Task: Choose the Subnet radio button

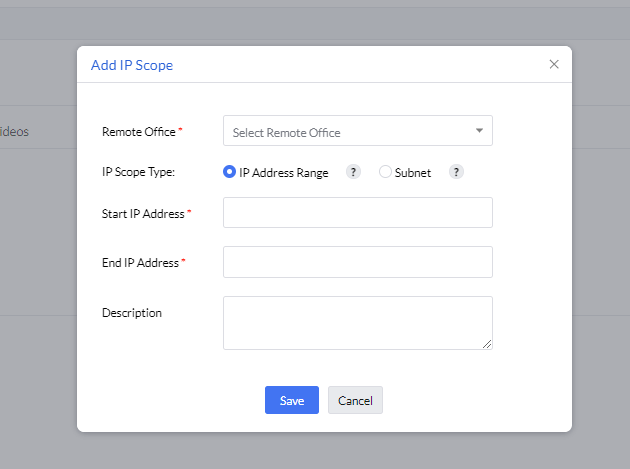Action: point(386,172)
